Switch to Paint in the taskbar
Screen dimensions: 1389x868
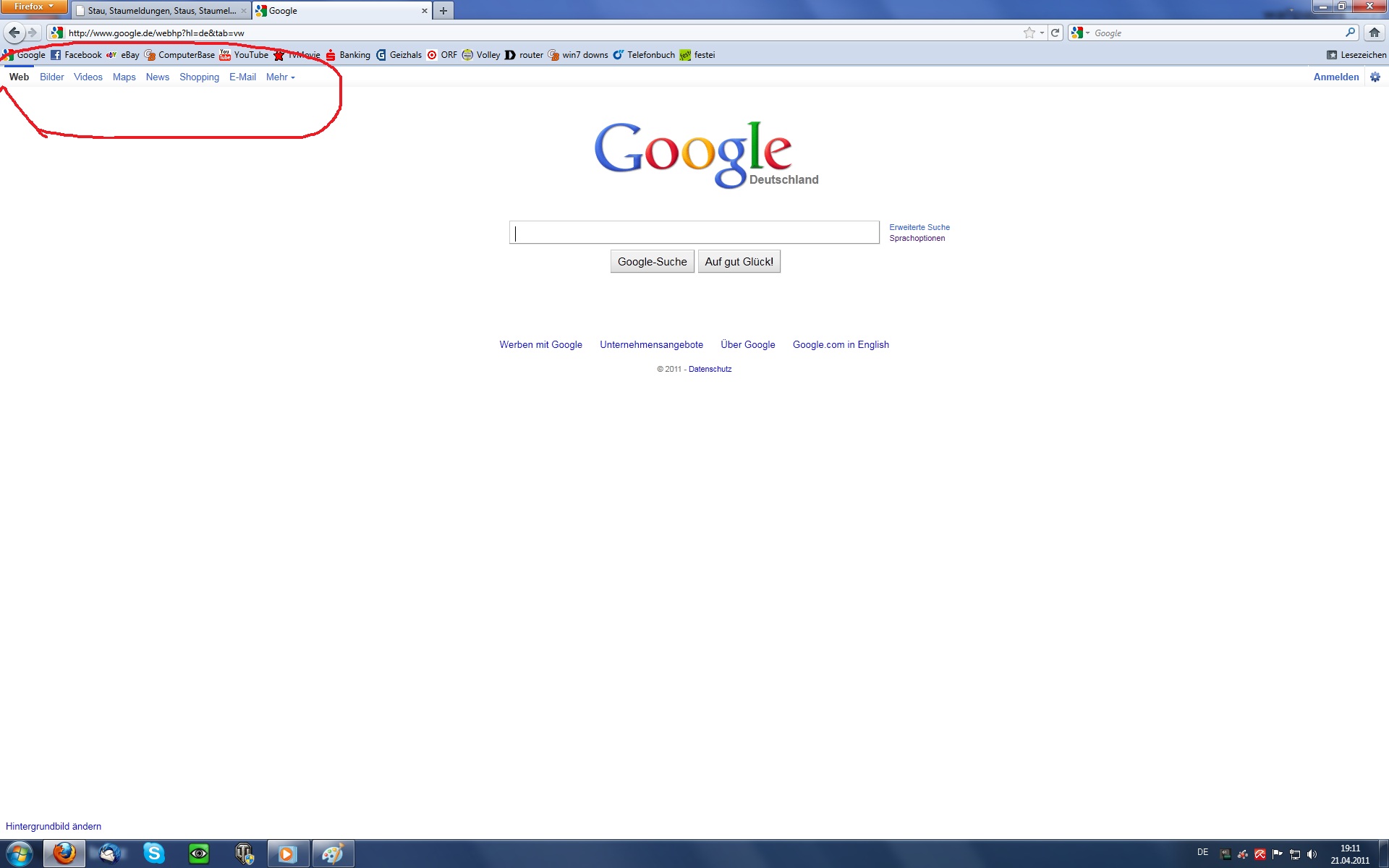click(333, 854)
